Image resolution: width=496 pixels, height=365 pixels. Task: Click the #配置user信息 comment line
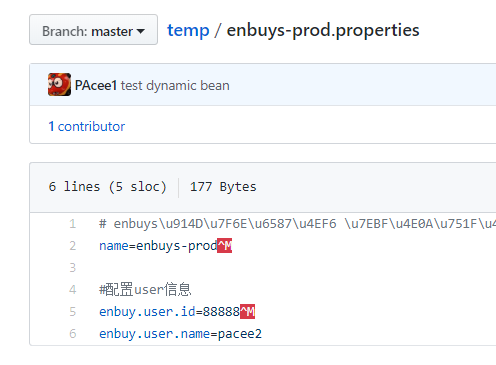pos(145,289)
